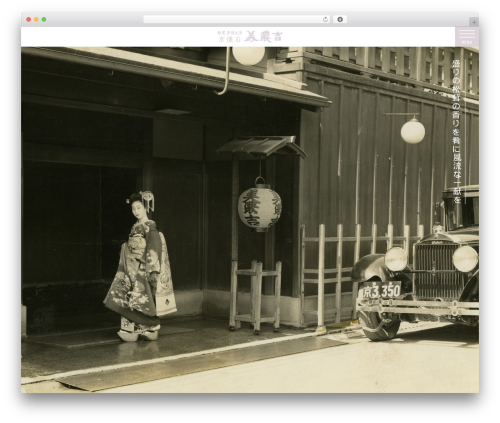Click the vertical Japanese caption text
The image size is (500, 423).
click(456, 131)
